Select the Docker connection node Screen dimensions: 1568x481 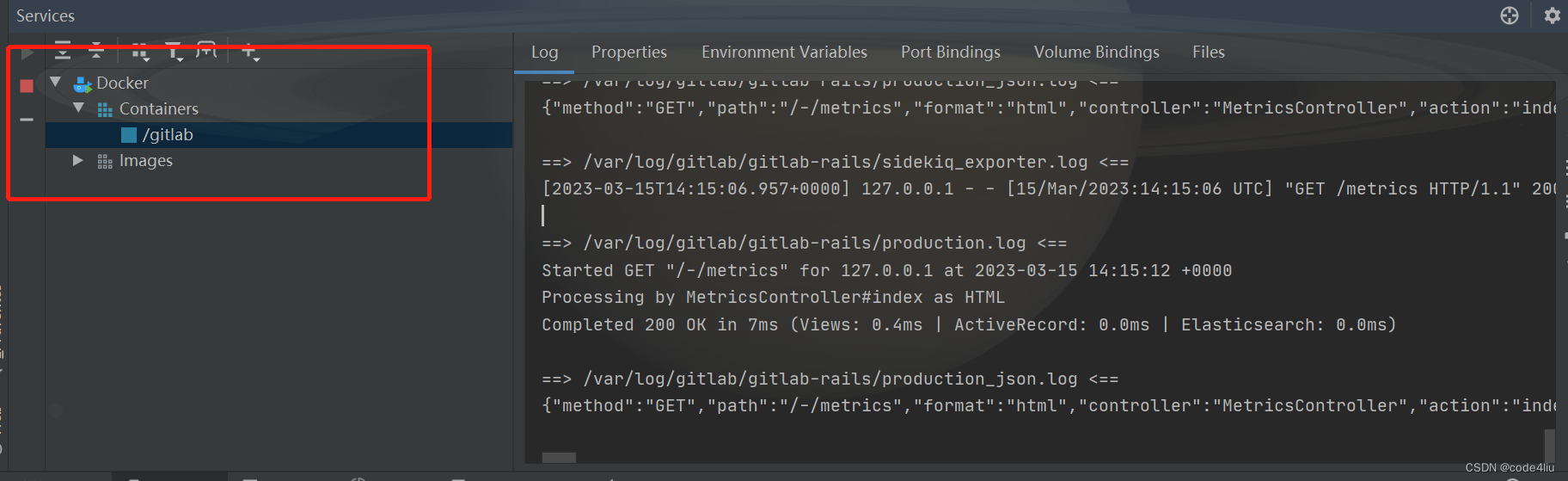pyautogui.click(x=122, y=83)
